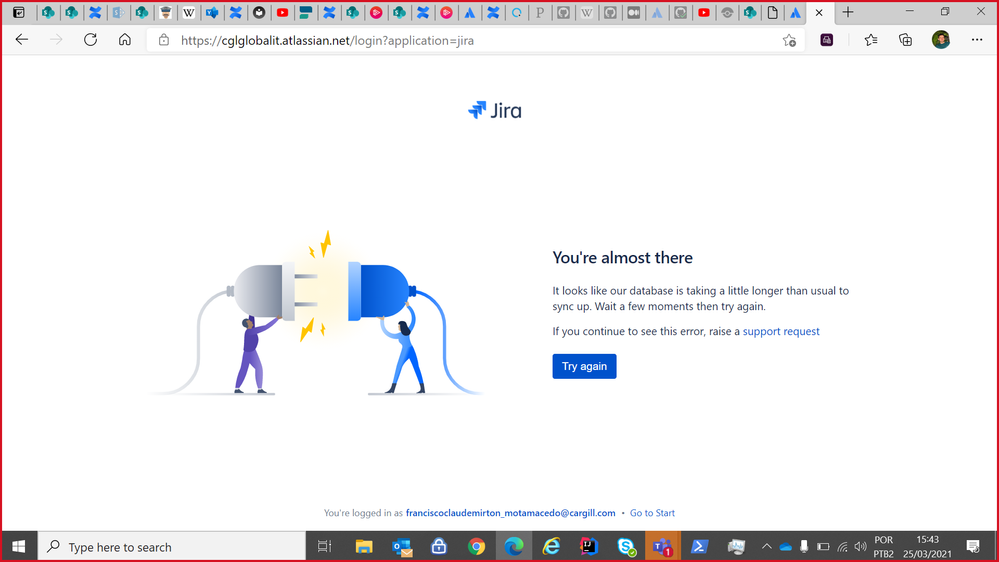Click the "You're almost there" heading
Screen dimensions: 999x562
point(622,257)
